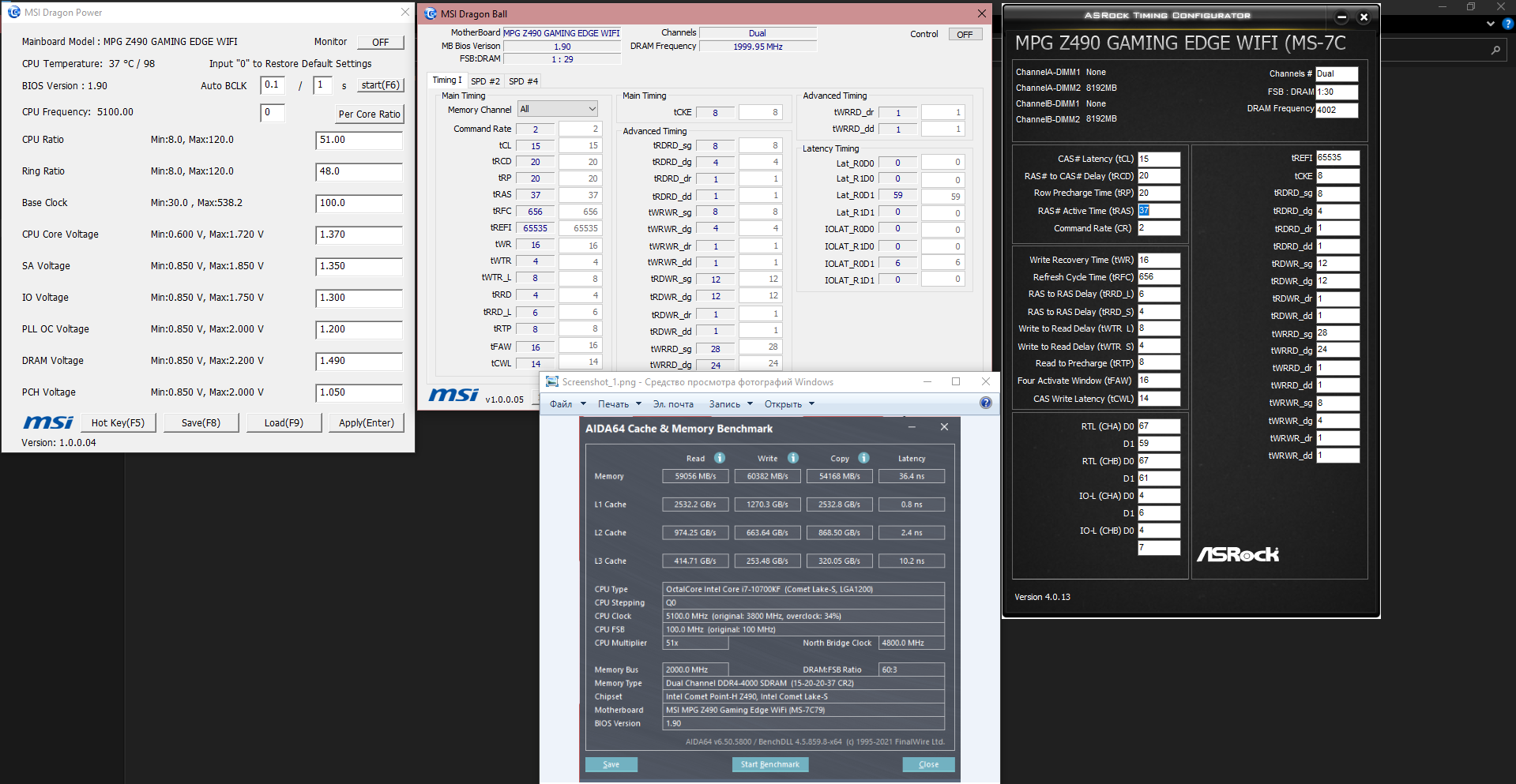This screenshot has width=1516, height=784.
Task: Click the MotherBoard name field in Dragon Ball
Action: pyautogui.click(x=562, y=33)
